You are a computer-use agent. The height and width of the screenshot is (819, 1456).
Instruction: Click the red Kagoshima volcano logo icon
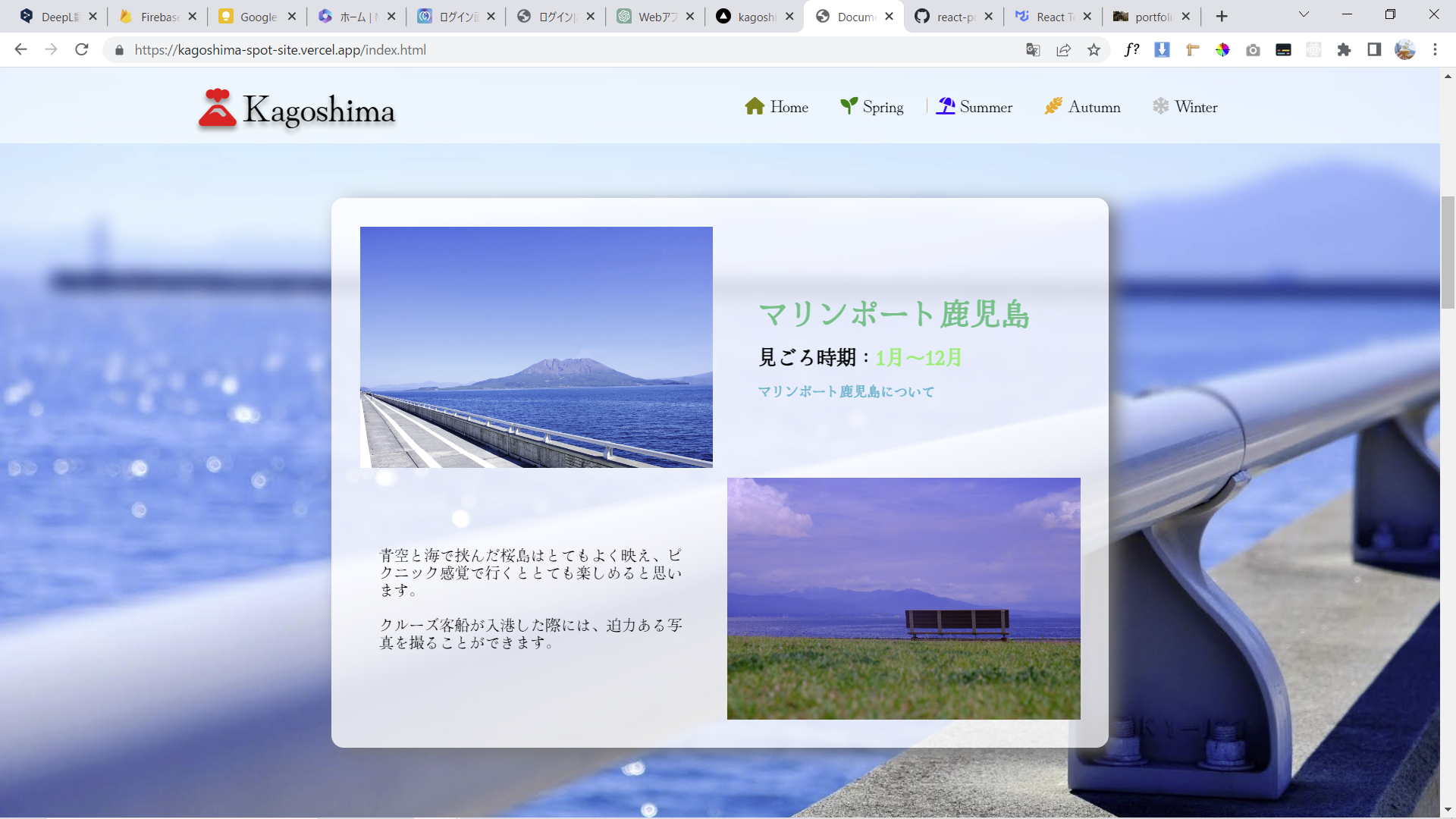pos(218,108)
